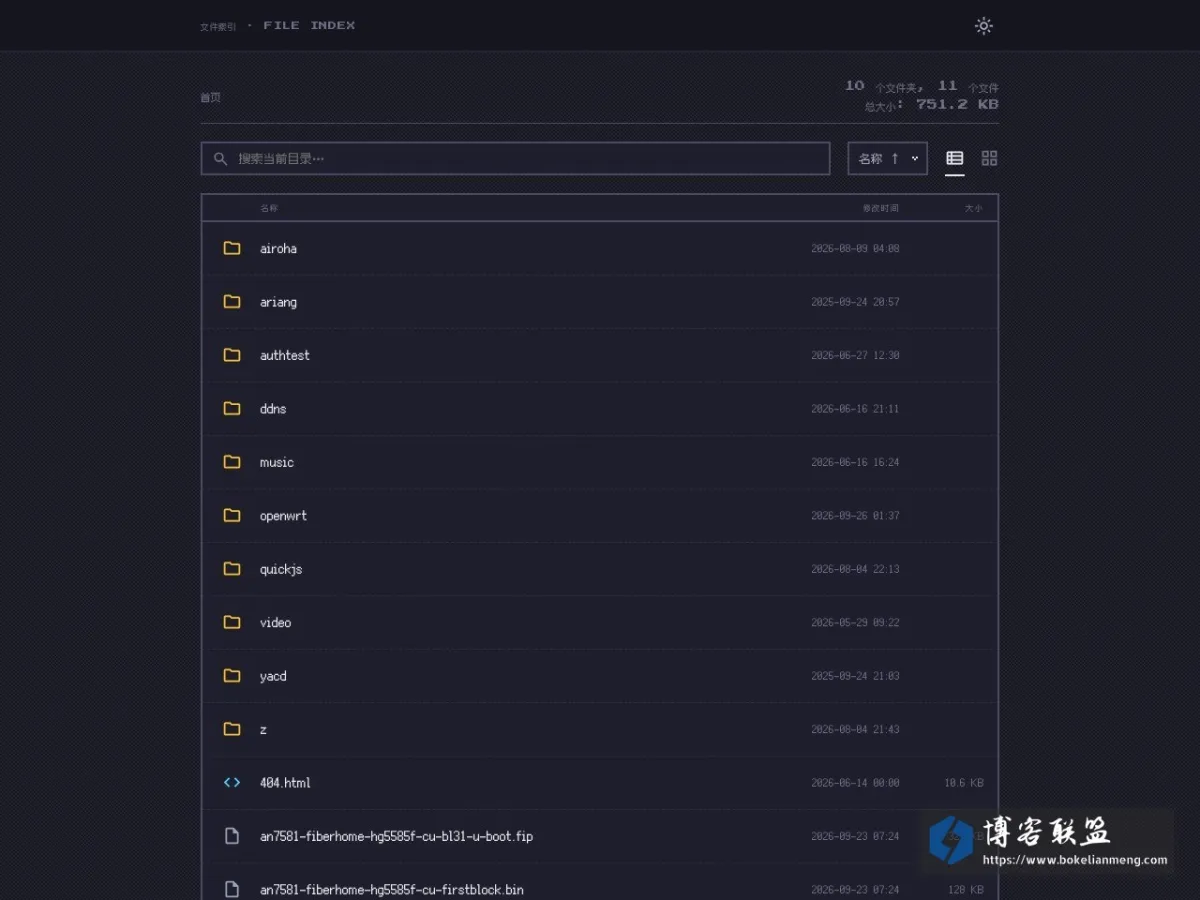Click the FILE INDEX site title
The height and width of the screenshot is (900, 1200).
tap(309, 26)
